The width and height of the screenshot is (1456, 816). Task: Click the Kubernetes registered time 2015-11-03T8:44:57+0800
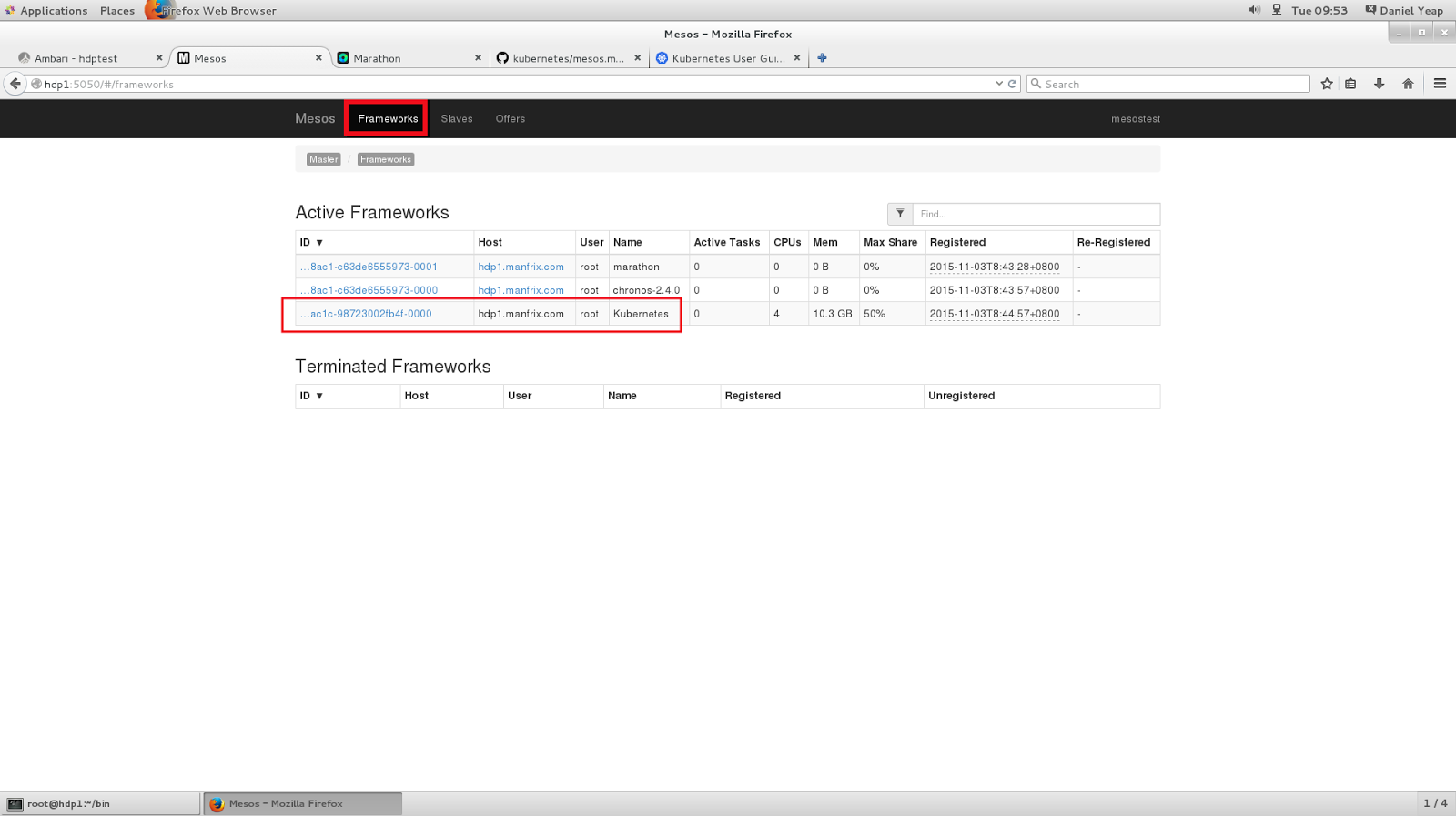[x=995, y=314]
